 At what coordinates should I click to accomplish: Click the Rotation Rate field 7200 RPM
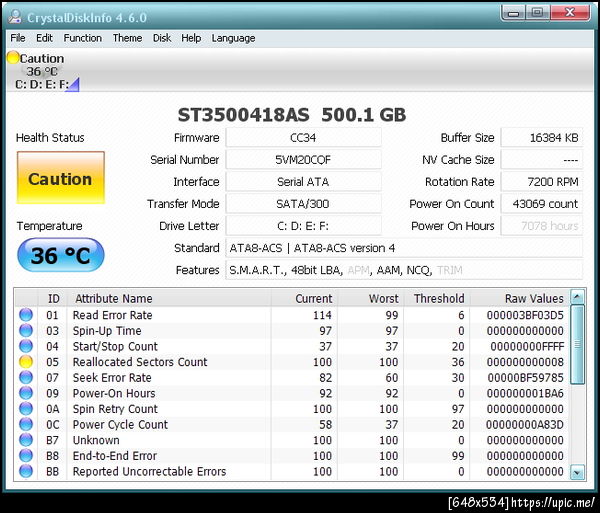[542, 182]
